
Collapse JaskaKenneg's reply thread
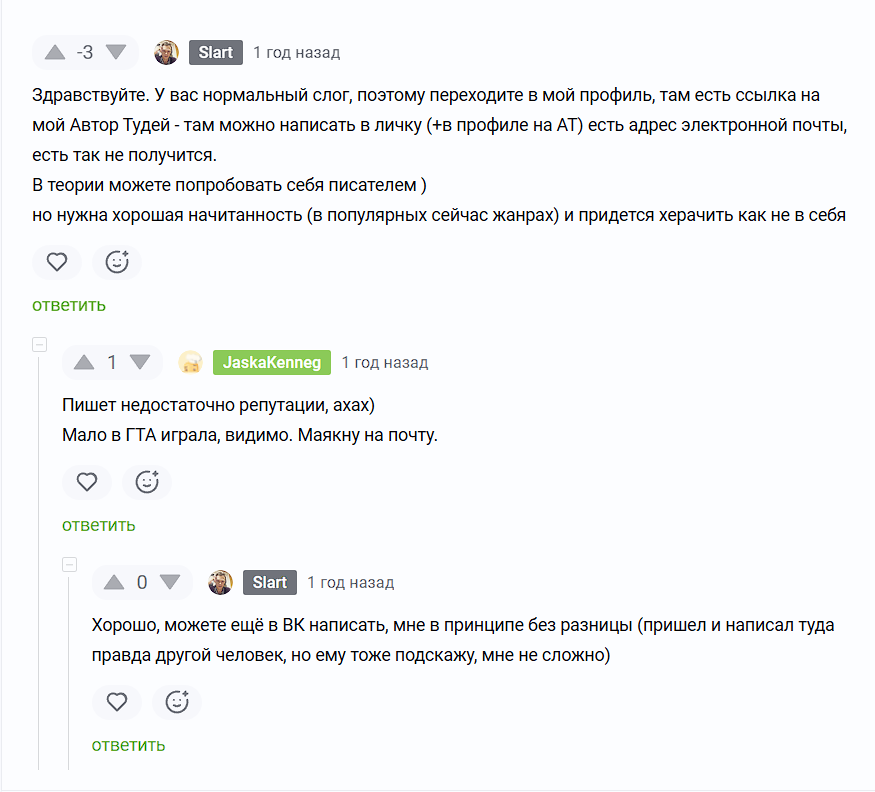[40, 345]
